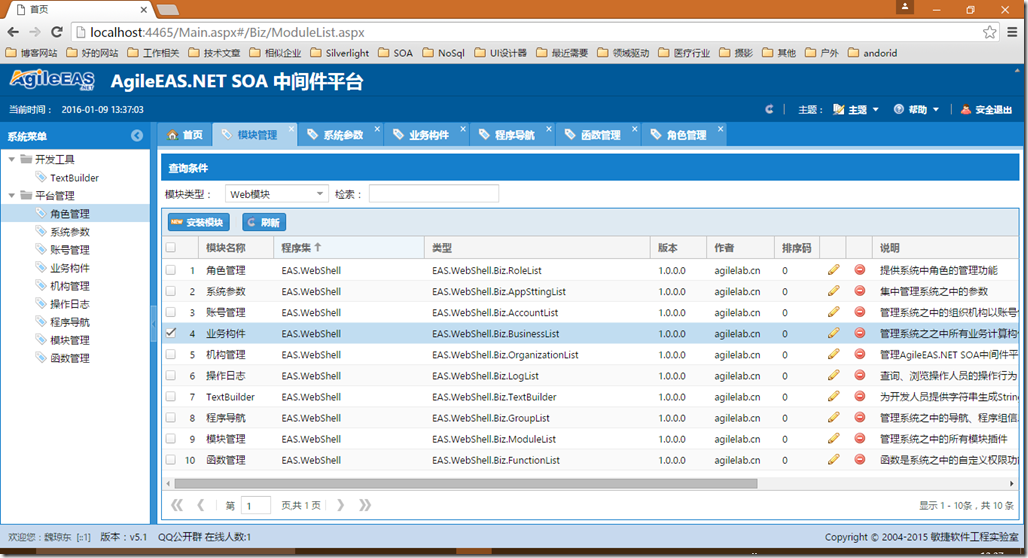Go to previous page arrow
Image resolution: width=1028 pixels, height=558 pixels.
[201, 505]
